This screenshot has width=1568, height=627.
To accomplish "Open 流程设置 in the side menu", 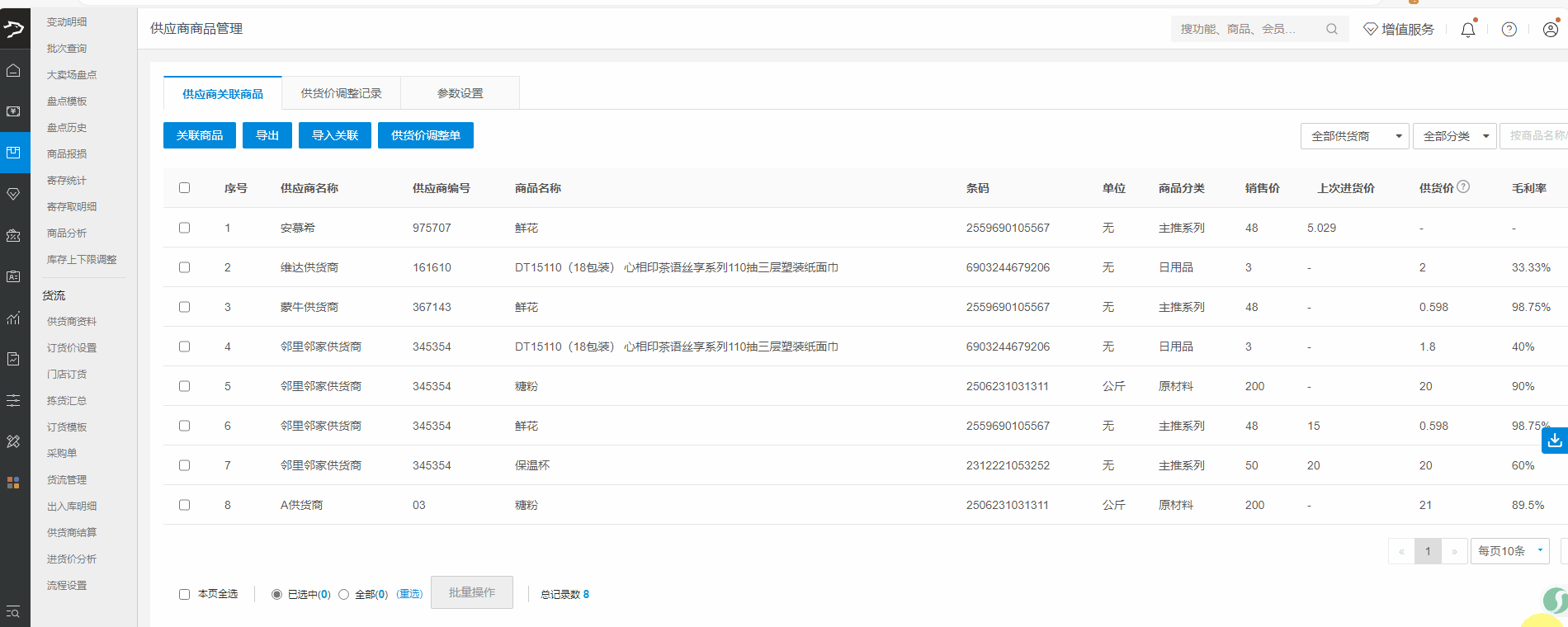I will (x=67, y=586).
